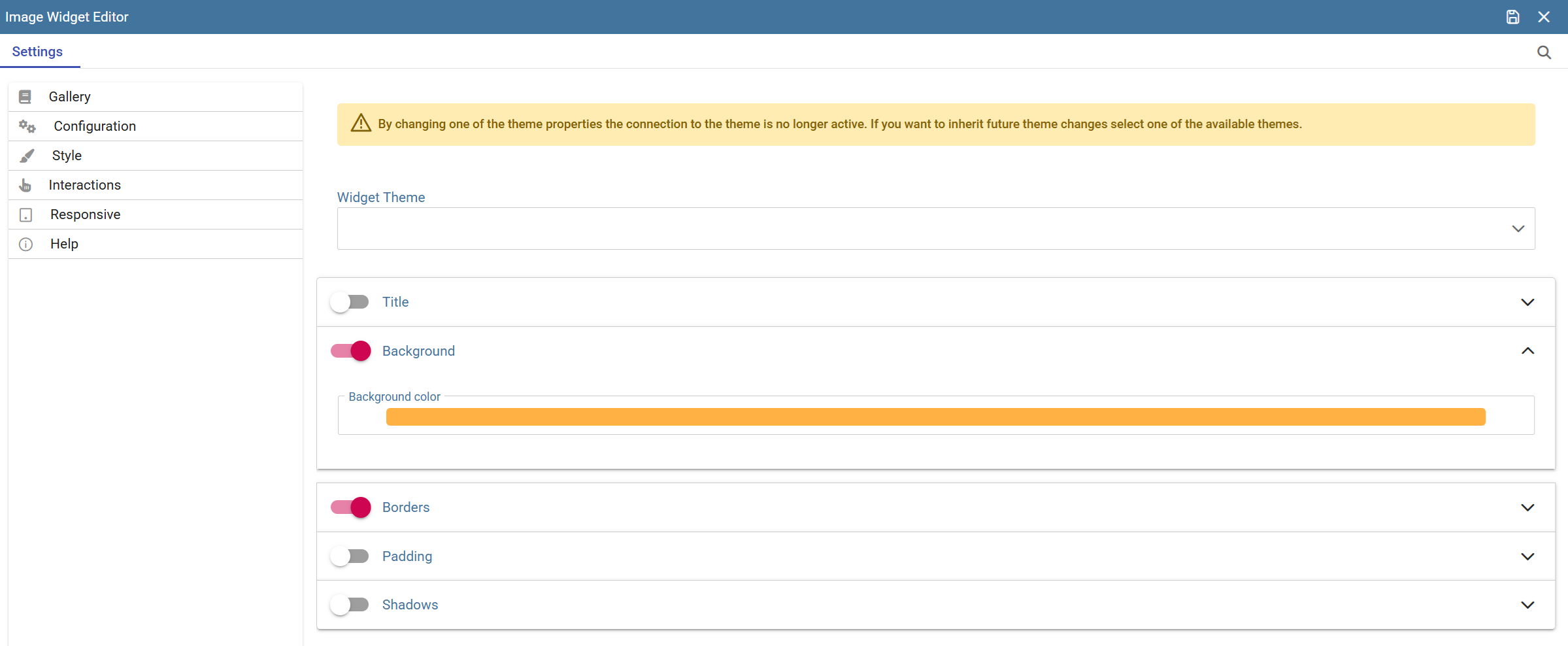1568x646 pixels.
Task: Click the Background section label
Action: pos(418,351)
